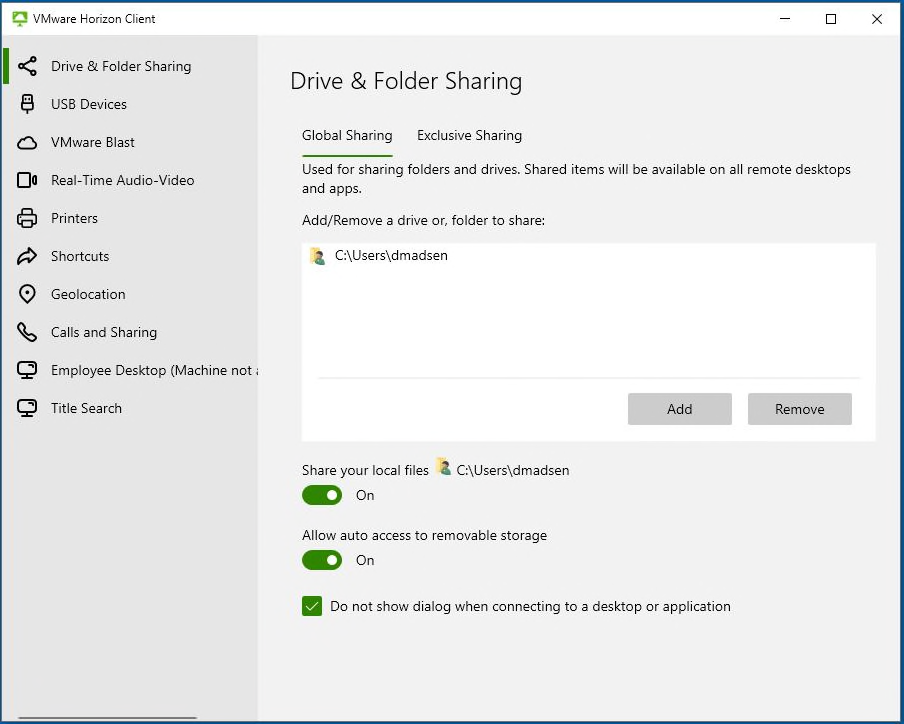
Task: Minimize the VMware Horizon Client window
Action: pyautogui.click(x=785, y=19)
